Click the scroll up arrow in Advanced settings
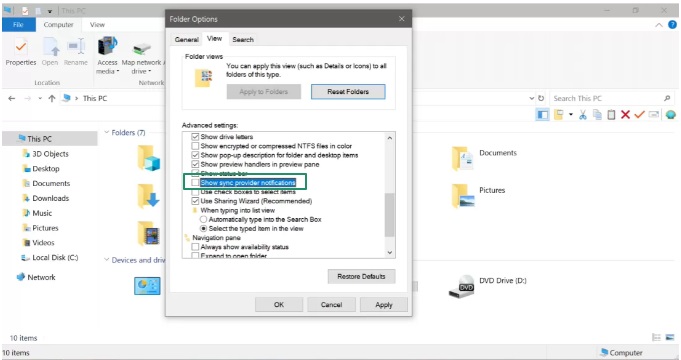The width and height of the screenshot is (681, 360). [390, 138]
